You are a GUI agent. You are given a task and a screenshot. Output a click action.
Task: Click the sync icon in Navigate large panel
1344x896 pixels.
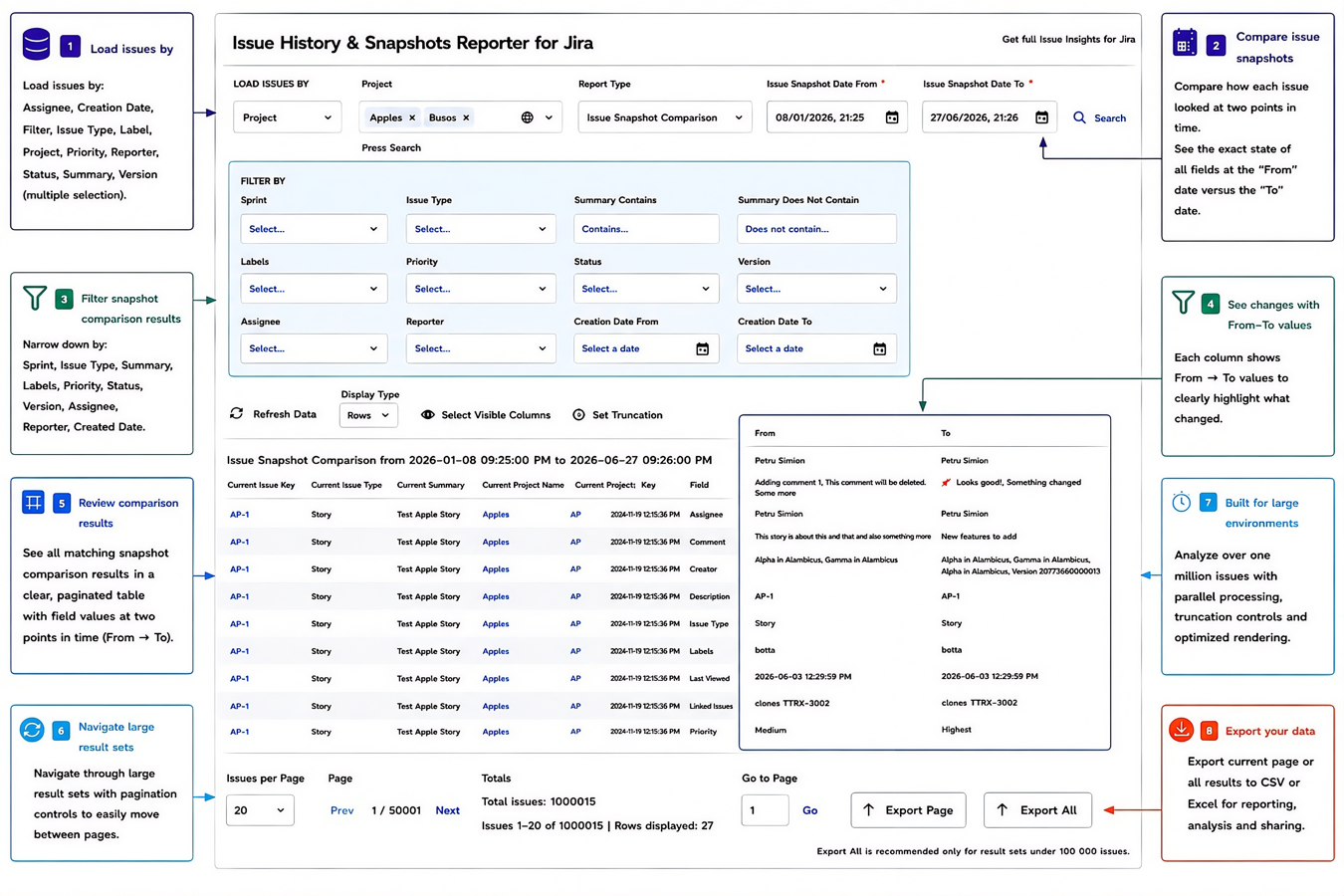tap(32, 730)
